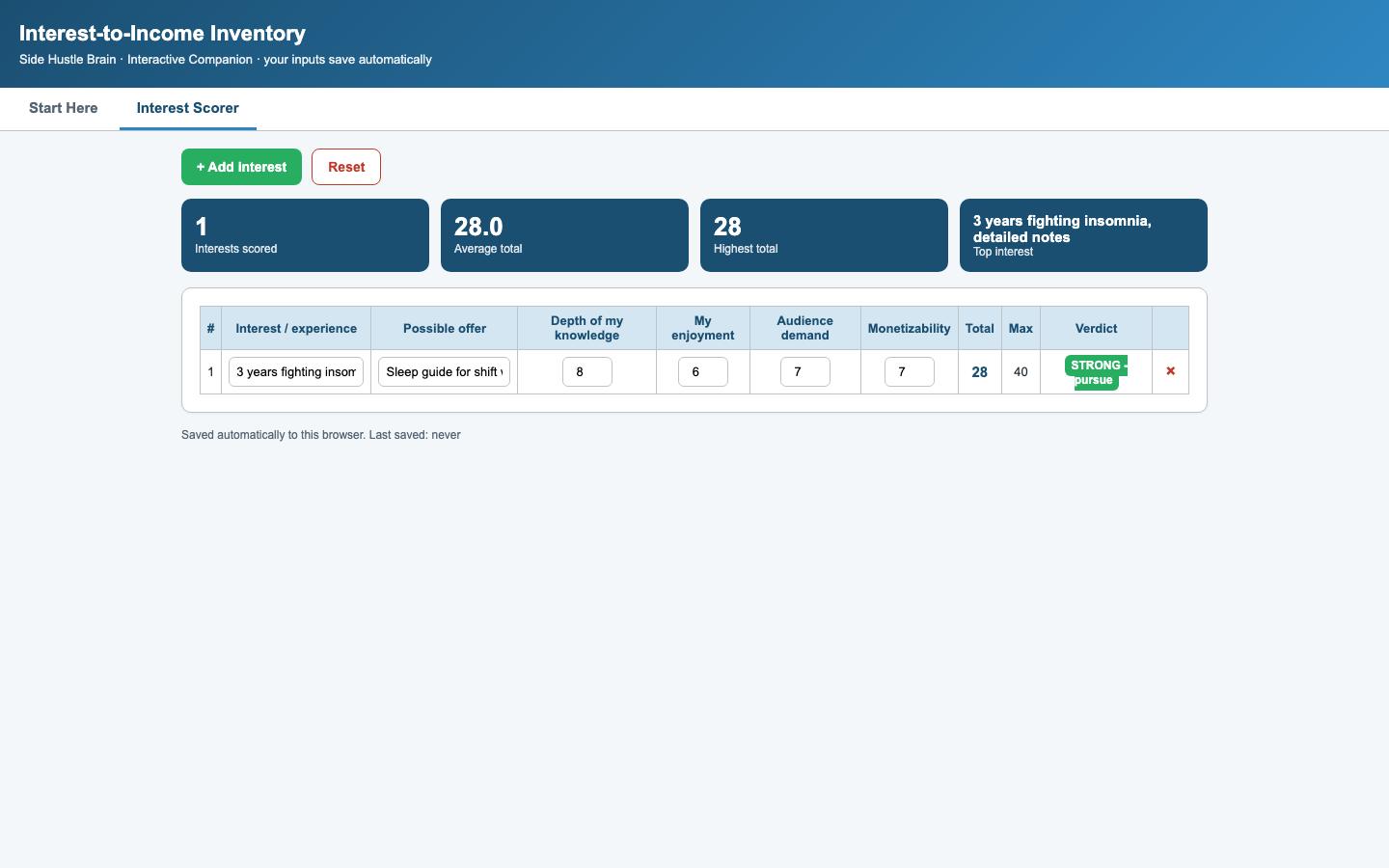Add a new interest row
This screenshot has height=868, width=1389.
(x=241, y=167)
